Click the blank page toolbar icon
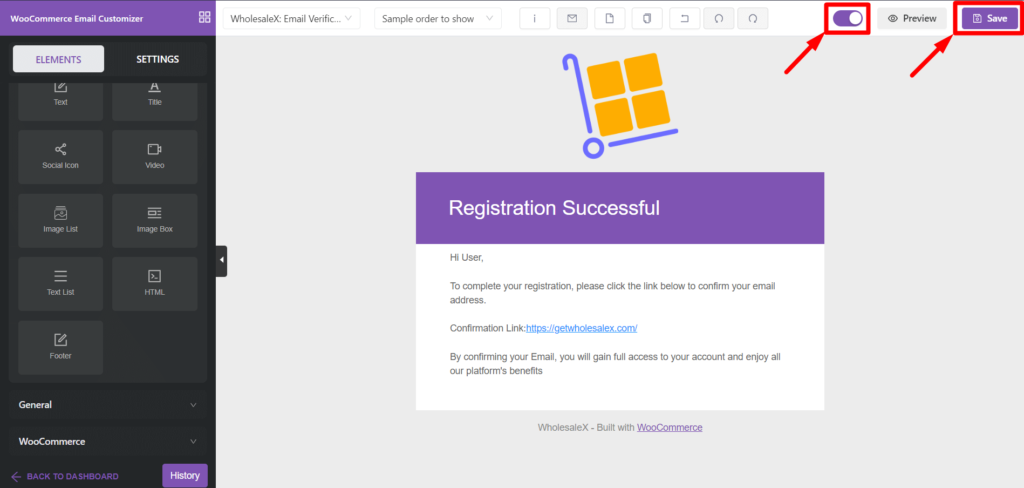The image size is (1024, 488). [x=609, y=19]
